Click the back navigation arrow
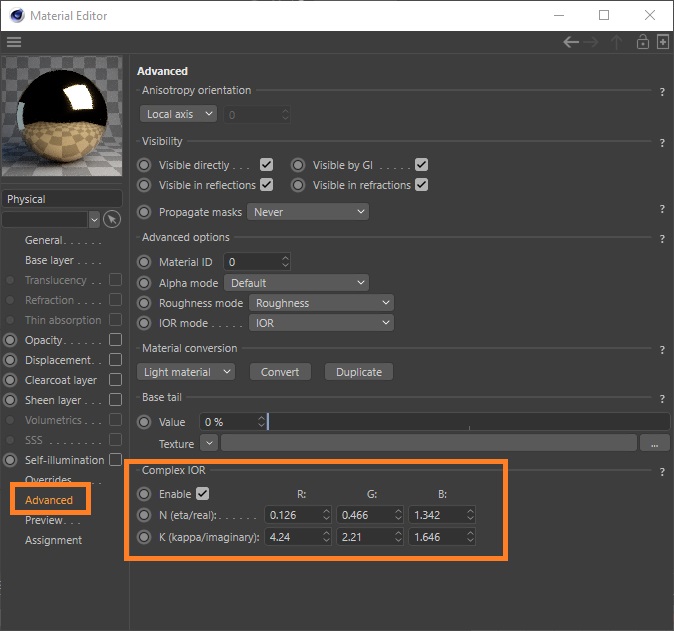 click(571, 42)
